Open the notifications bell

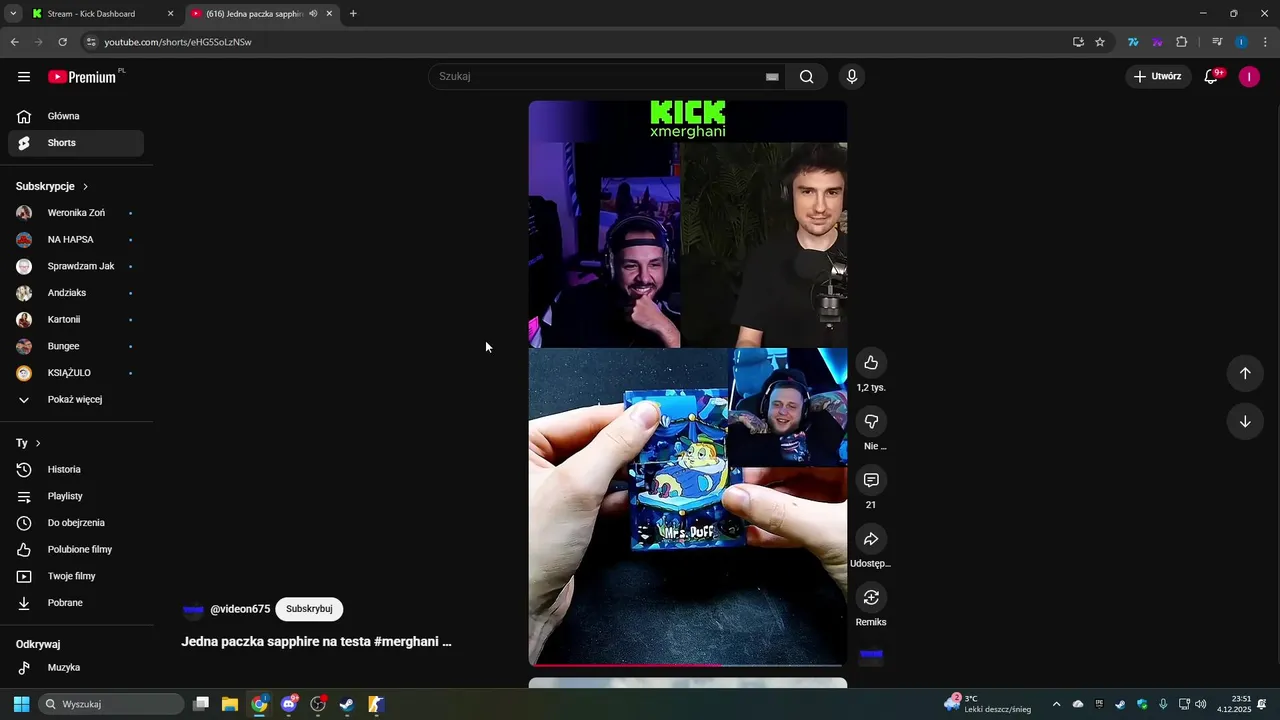tap(1212, 77)
